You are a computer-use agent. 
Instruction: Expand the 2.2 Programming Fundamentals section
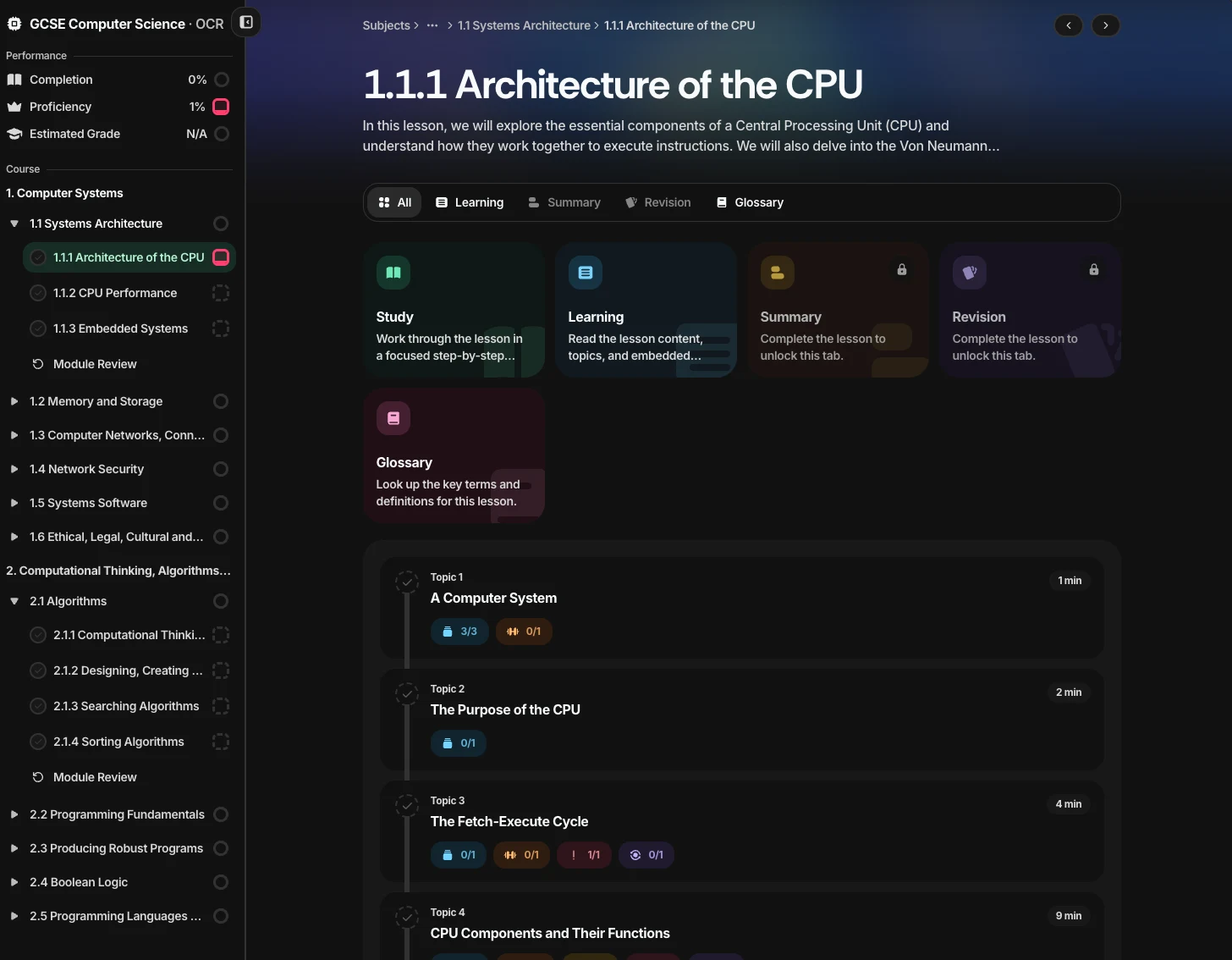point(14,814)
